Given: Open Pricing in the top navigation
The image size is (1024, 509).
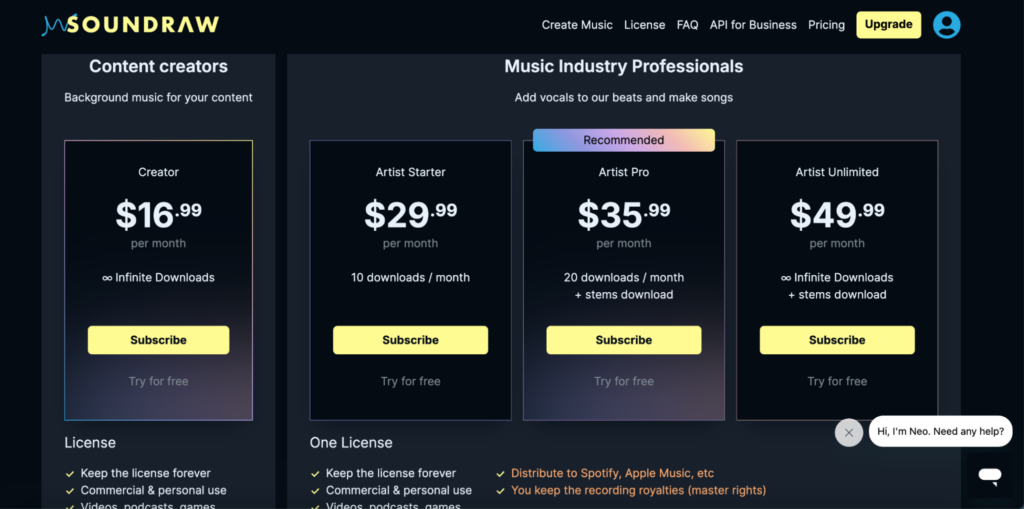Looking at the screenshot, I should point(826,25).
